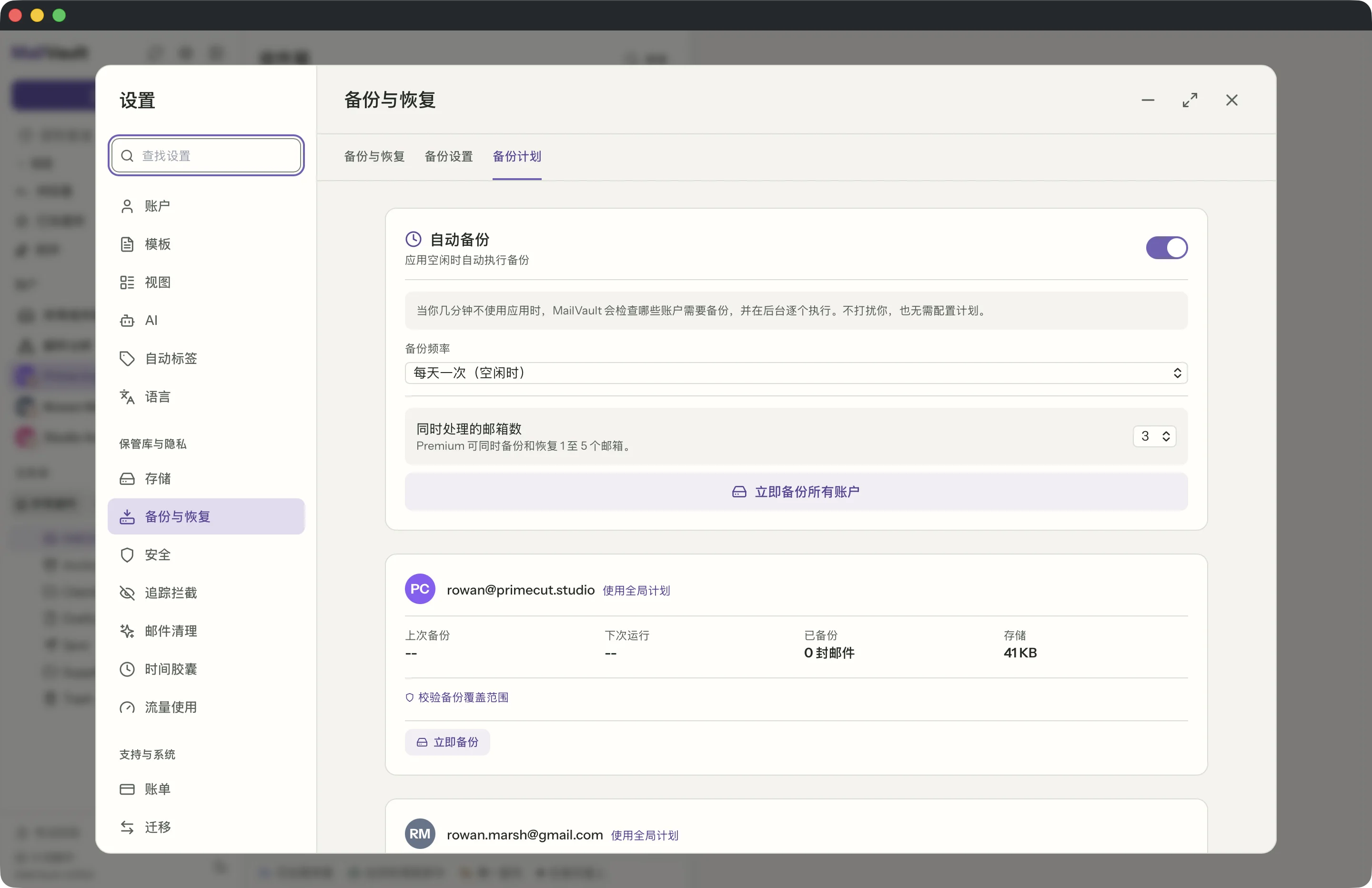Open the 安全 settings section
This screenshot has height=888, width=1372.
(206, 555)
